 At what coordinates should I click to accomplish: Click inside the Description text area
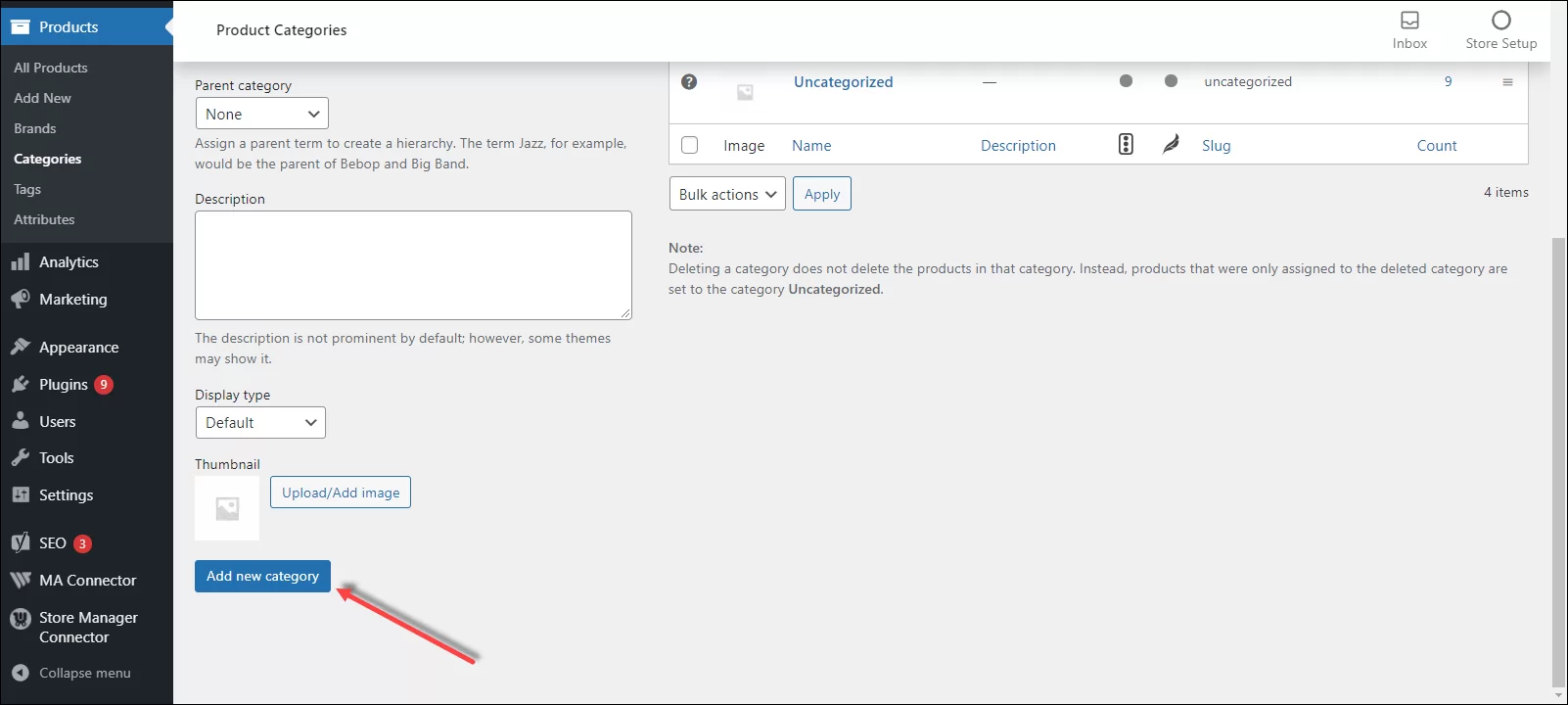tap(413, 264)
